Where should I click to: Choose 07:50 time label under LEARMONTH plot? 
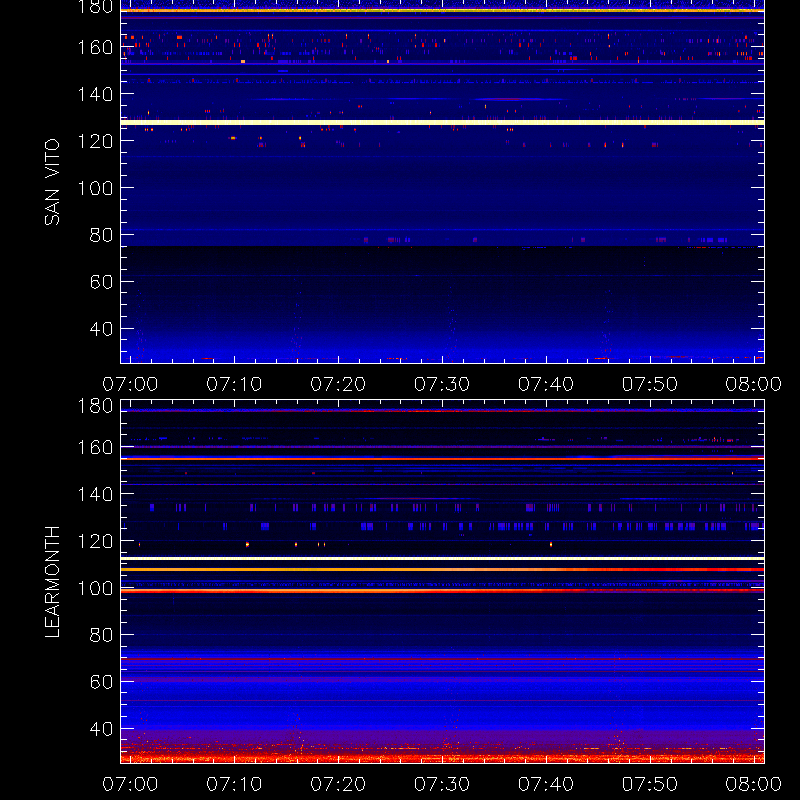(649, 784)
